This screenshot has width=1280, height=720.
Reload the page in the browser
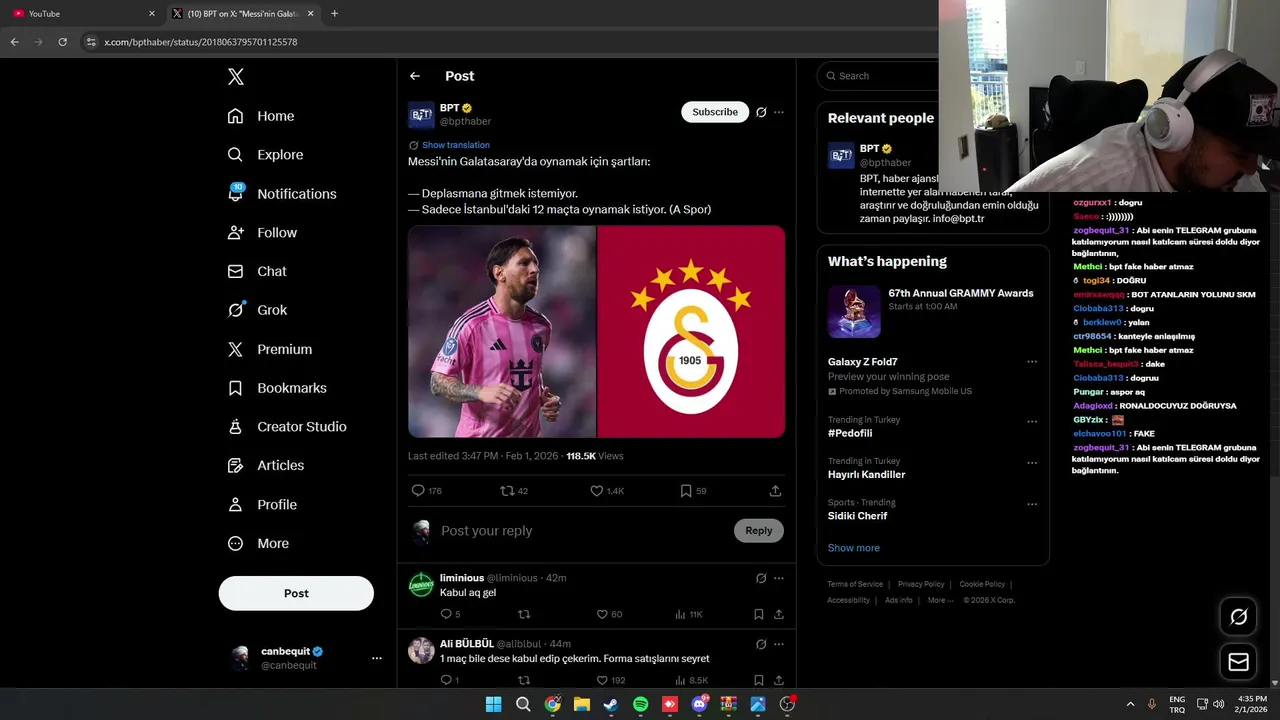point(62,42)
